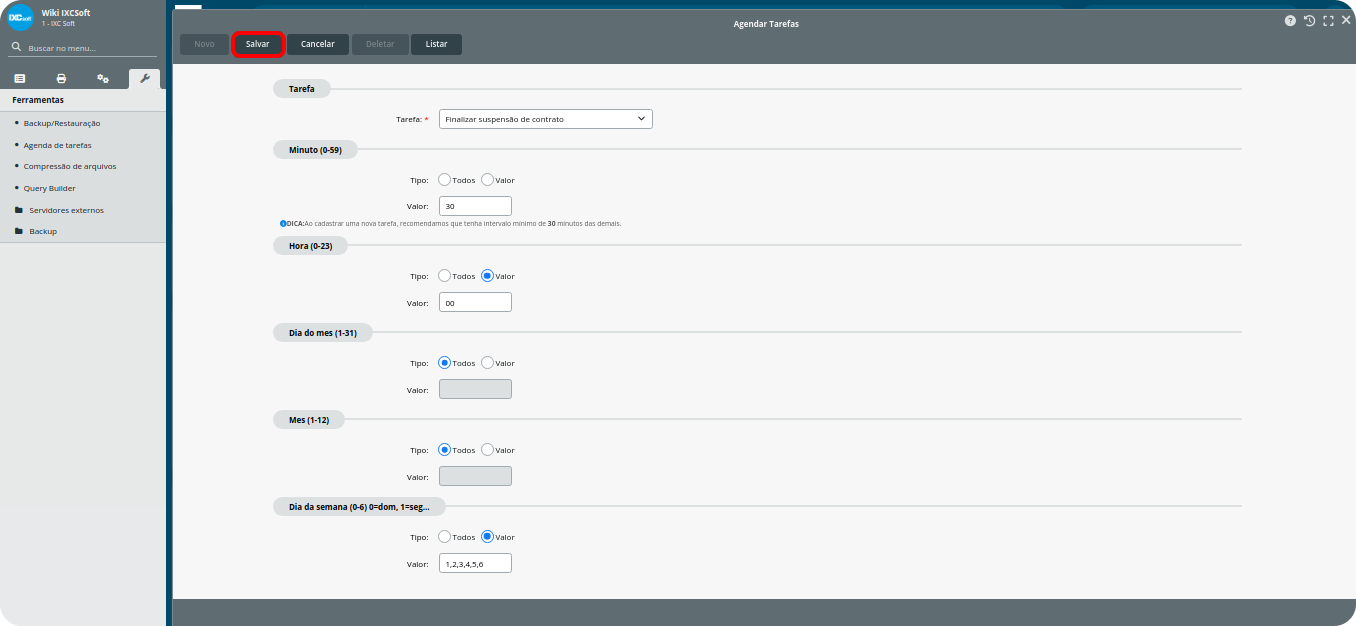Open the list/records sidebar tab icon

[x=19, y=79]
